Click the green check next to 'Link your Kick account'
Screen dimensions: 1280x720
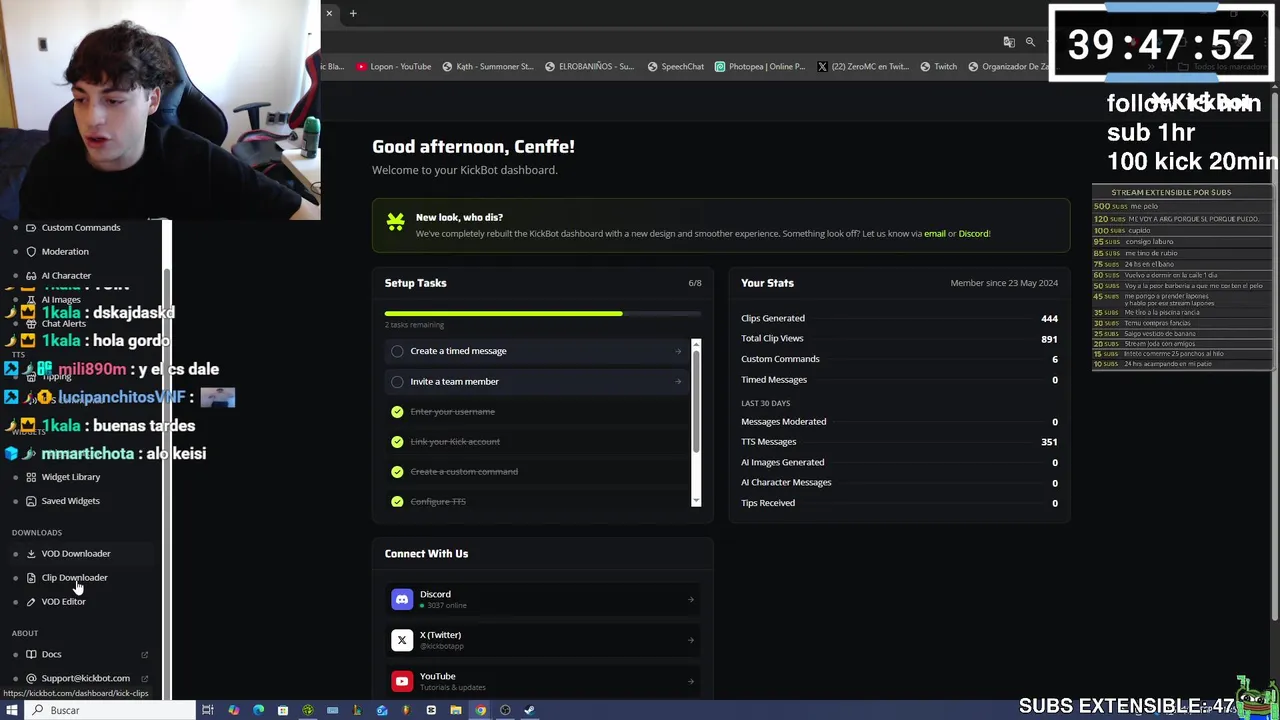[x=397, y=441]
